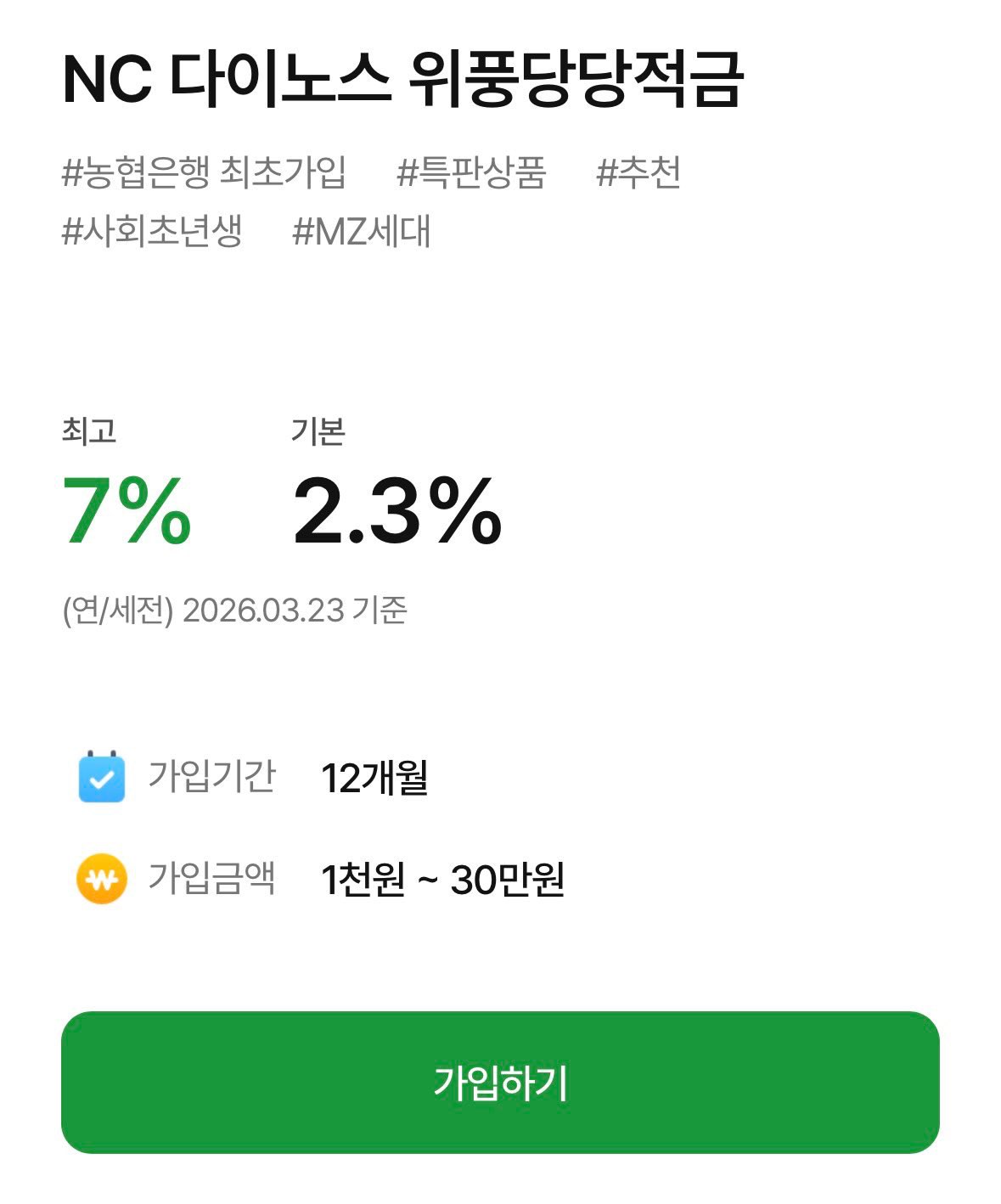This screenshot has height=1204, width=1001.
Task: Click the 가입금액 label
Action: (x=212, y=877)
